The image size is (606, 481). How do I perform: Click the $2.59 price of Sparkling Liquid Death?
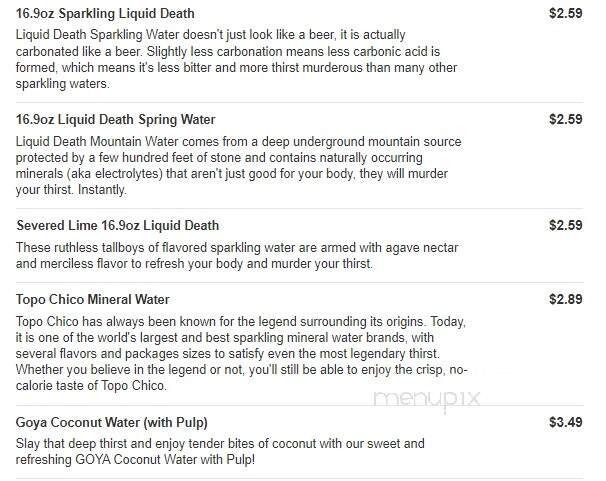click(566, 14)
